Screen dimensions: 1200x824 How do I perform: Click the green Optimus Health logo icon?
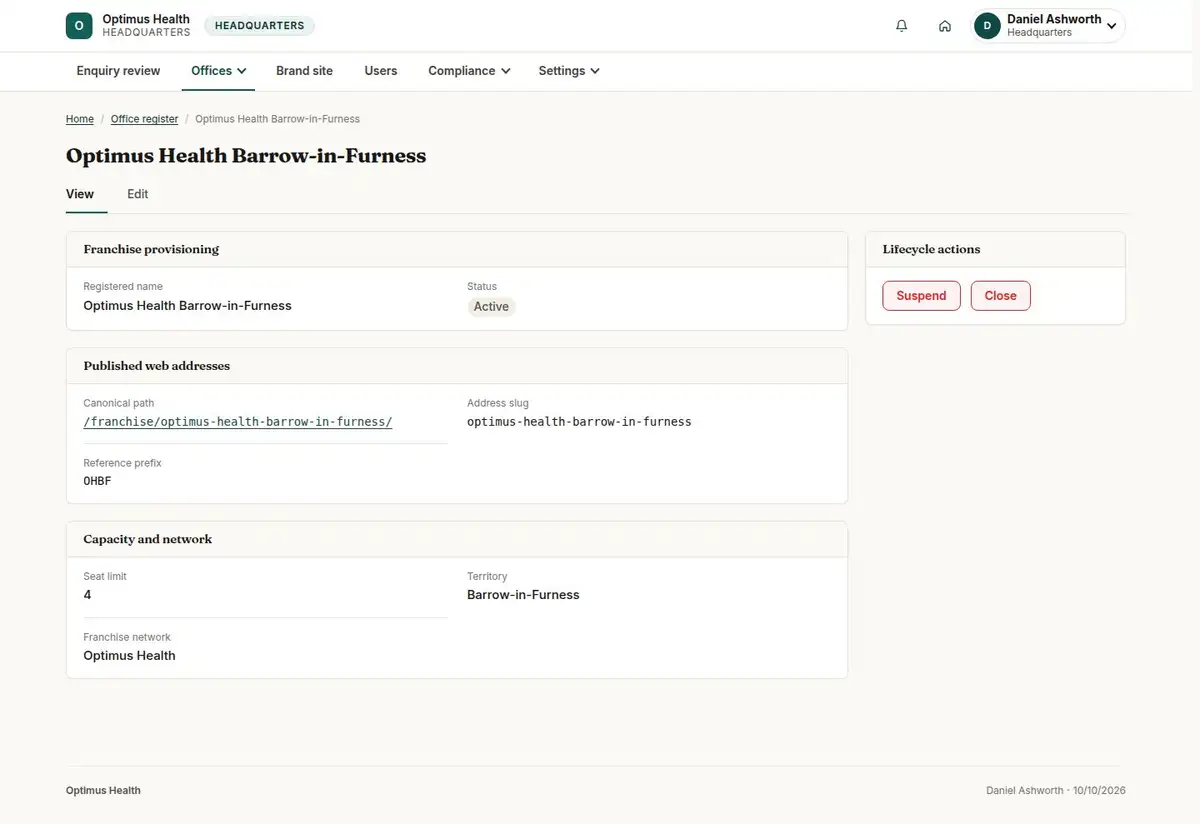click(79, 26)
